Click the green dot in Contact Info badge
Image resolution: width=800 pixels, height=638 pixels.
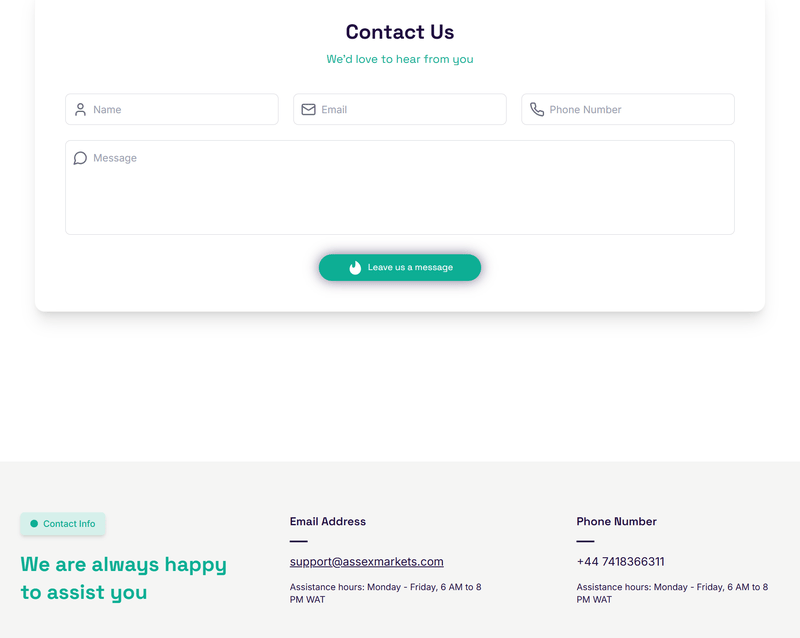(x=34, y=524)
